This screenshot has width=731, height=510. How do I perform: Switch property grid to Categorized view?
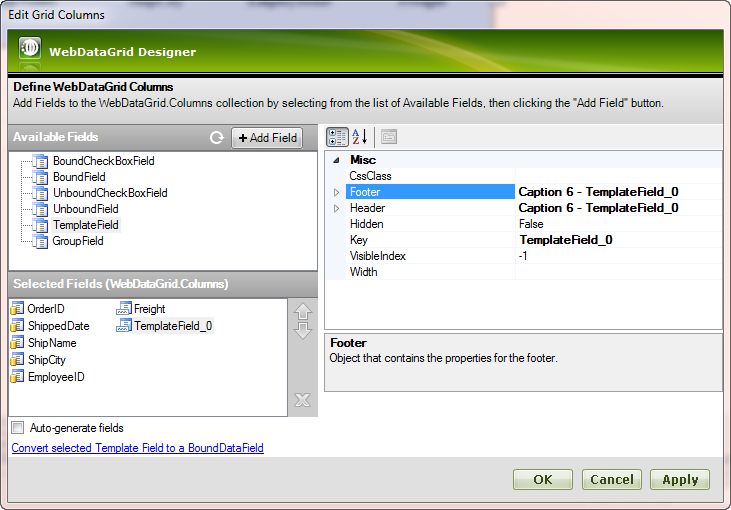point(337,137)
